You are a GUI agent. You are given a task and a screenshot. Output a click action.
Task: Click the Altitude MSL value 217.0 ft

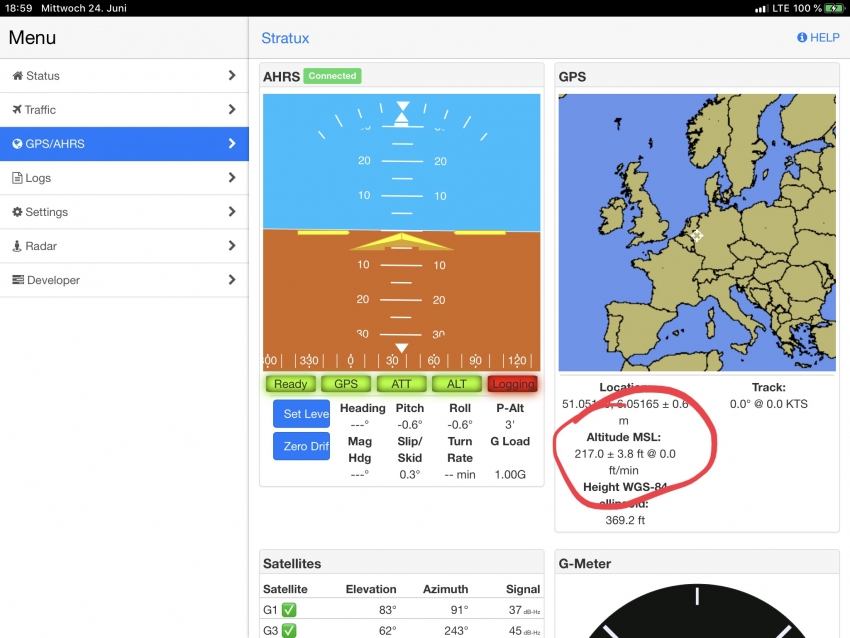624,462
